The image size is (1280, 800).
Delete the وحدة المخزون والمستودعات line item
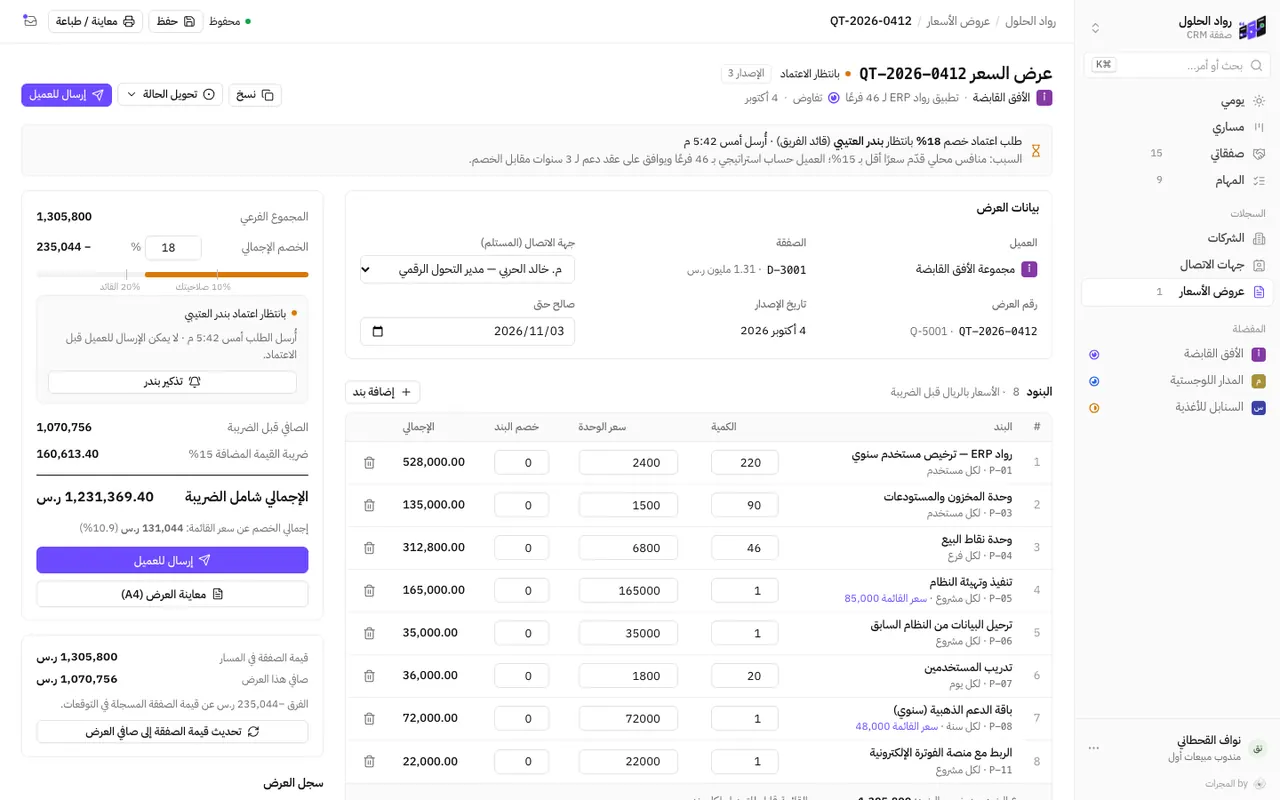pos(369,505)
